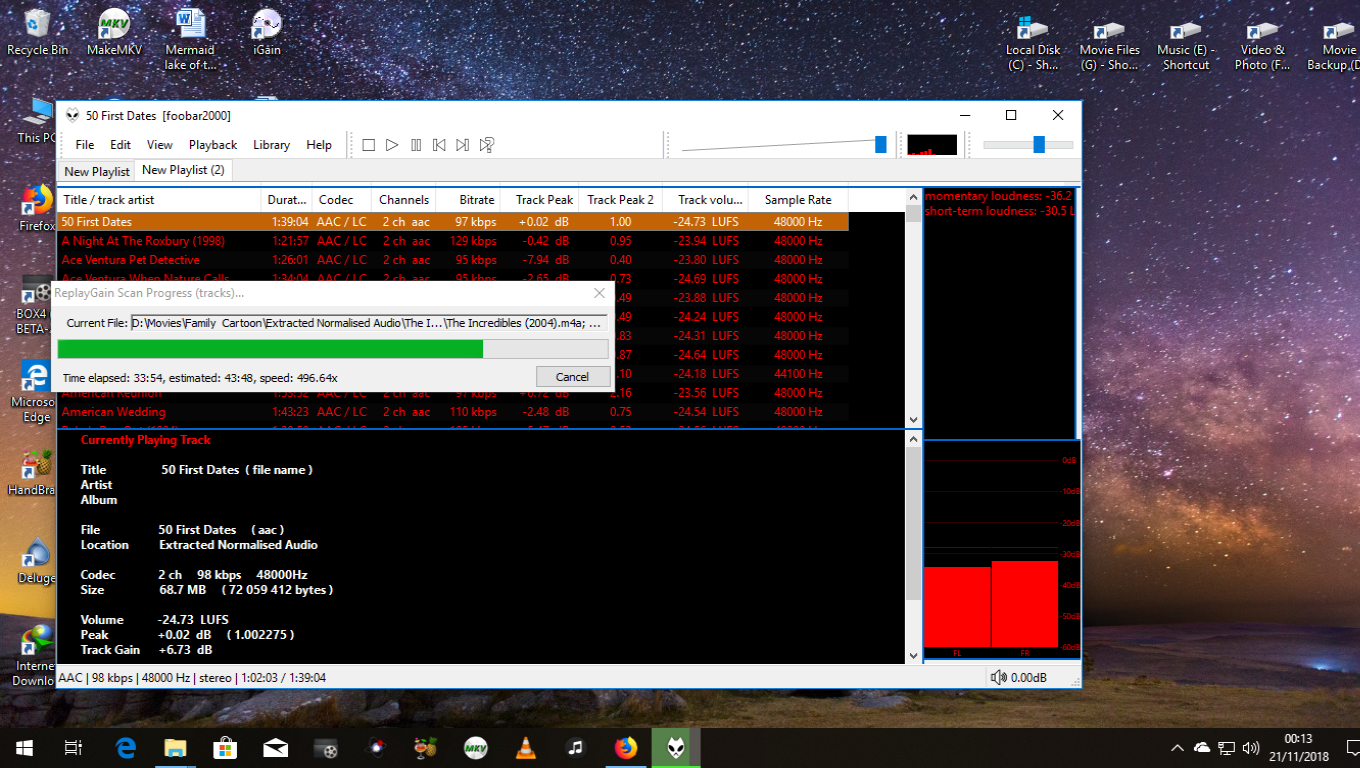
Task: Click the spectrum visualisation in toolbar
Action: coord(932,145)
